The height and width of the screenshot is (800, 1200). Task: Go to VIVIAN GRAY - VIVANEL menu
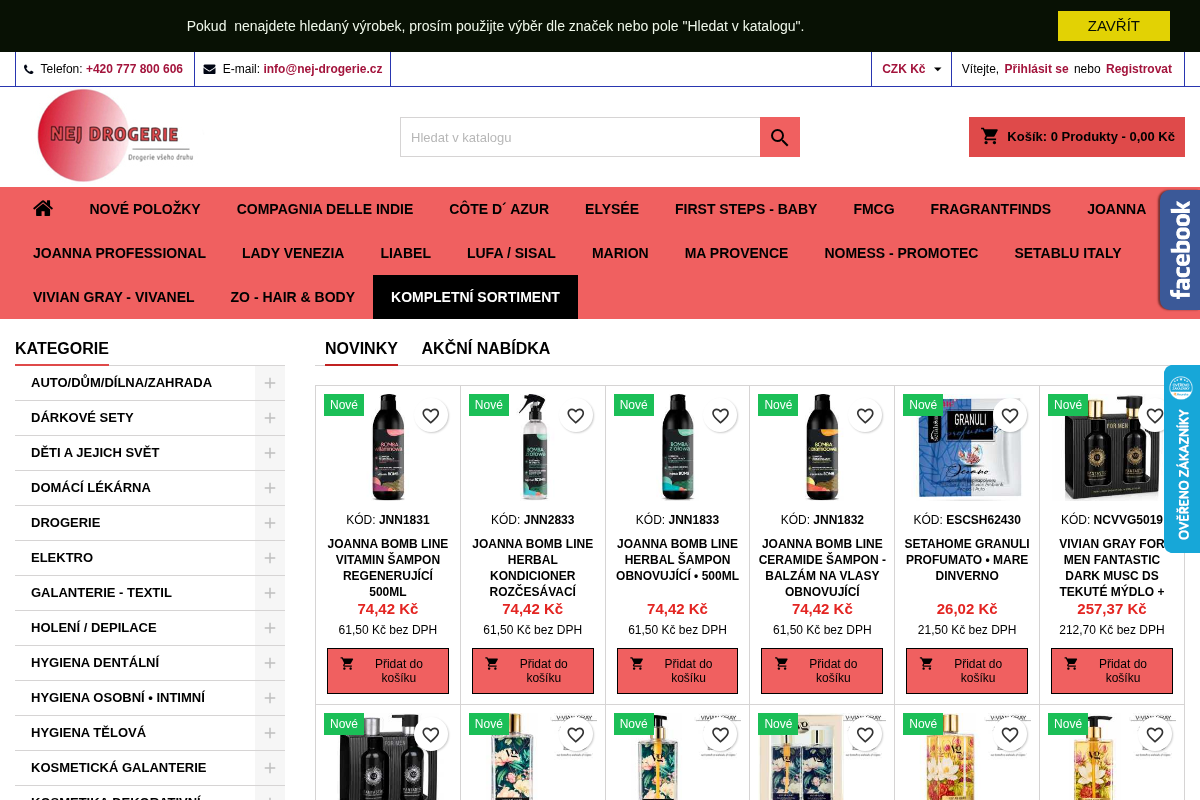[x=114, y=297]
